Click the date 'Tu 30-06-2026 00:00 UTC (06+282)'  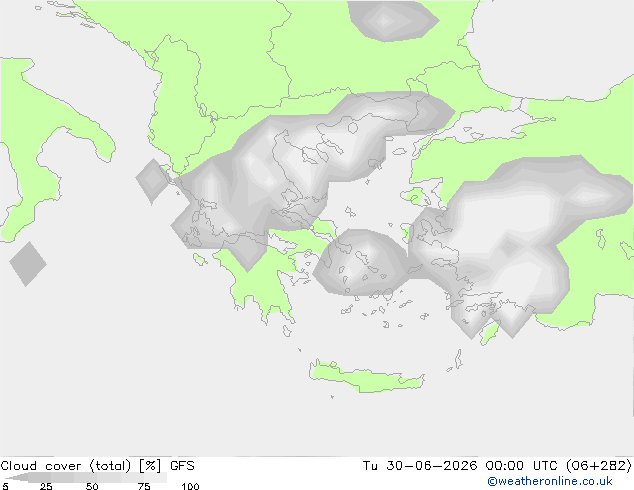point(497,466)
